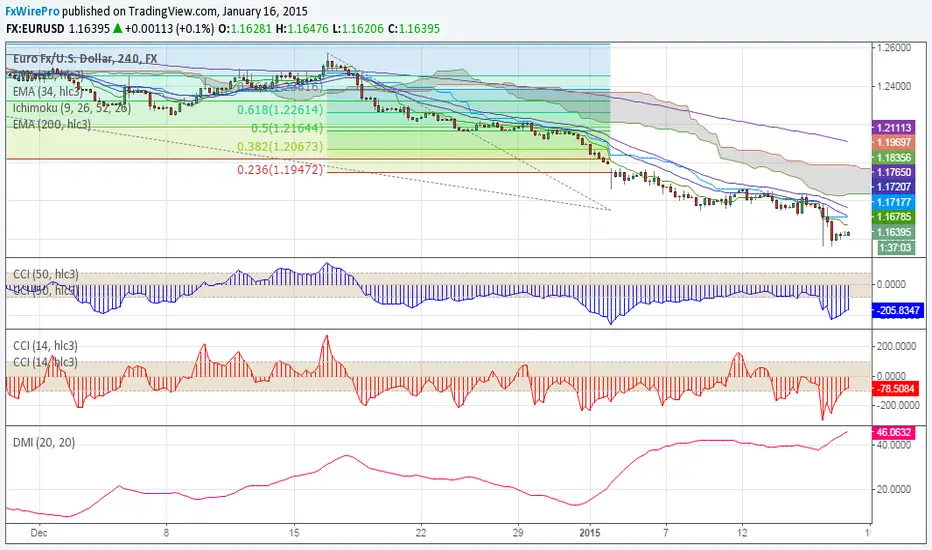Click the pink 46.0632 DMI value tag
This screenshot has width=932, height=550.
tap(893, 432)
